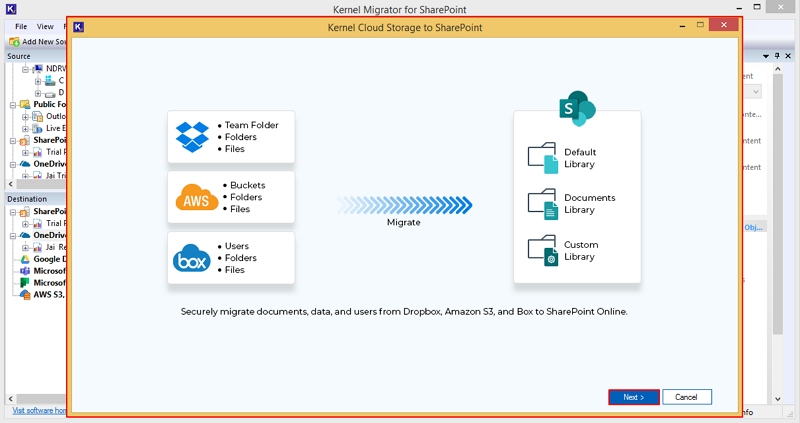Select the Live Exchange icon in Source tree

pyautogui.click(x=37, y=129)
